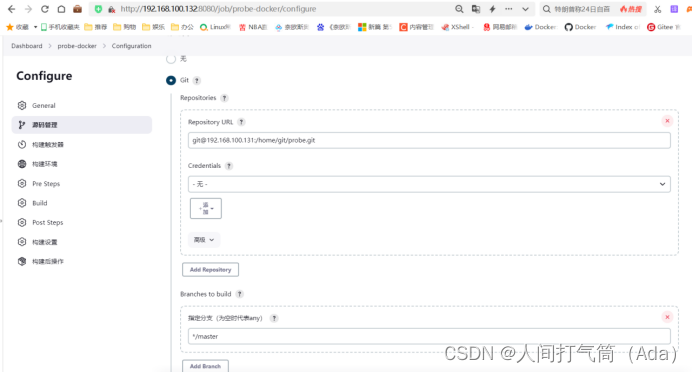Viewport: 692px width, 373px height.
Task: Click the 热搜 hot search link
Action: (631, 9)
